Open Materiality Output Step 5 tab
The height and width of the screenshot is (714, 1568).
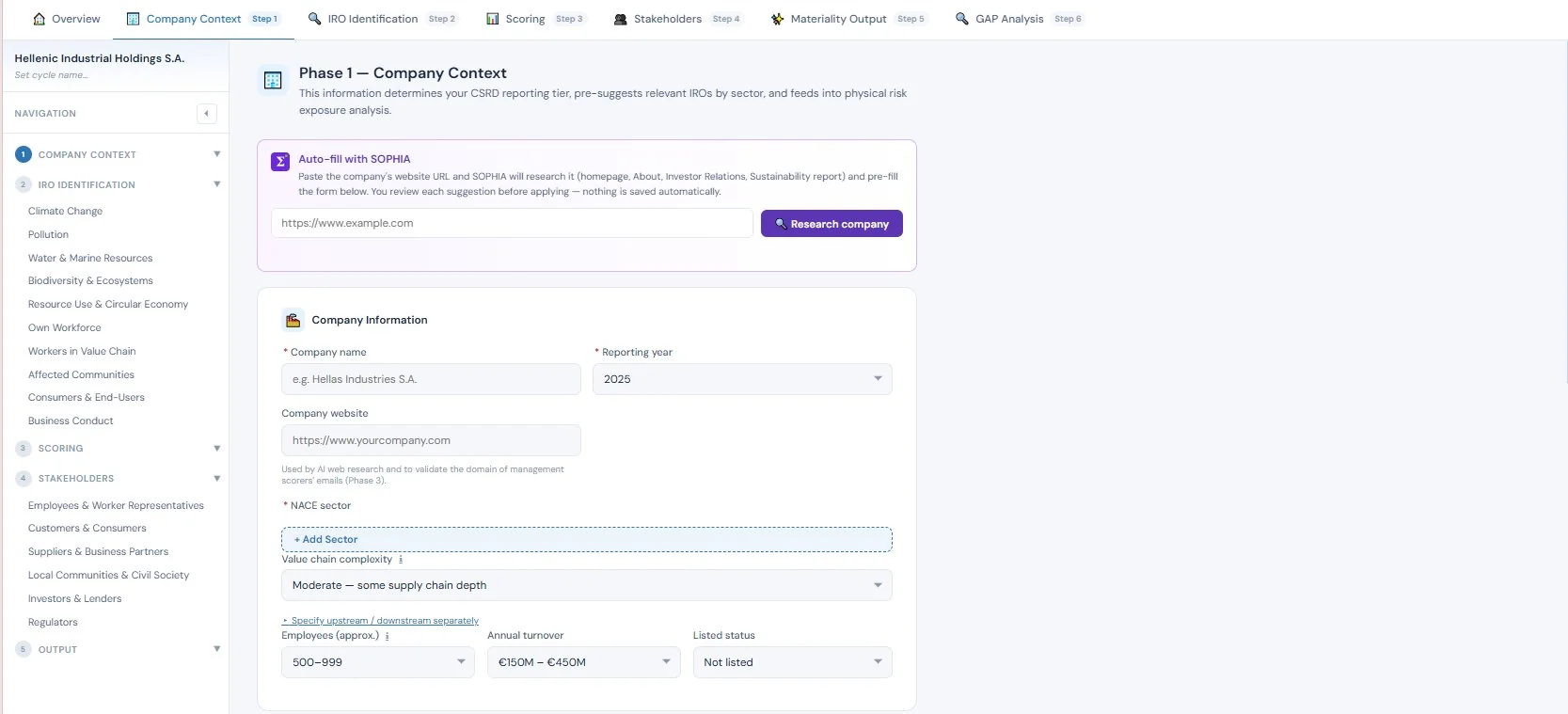coord(847,19)
